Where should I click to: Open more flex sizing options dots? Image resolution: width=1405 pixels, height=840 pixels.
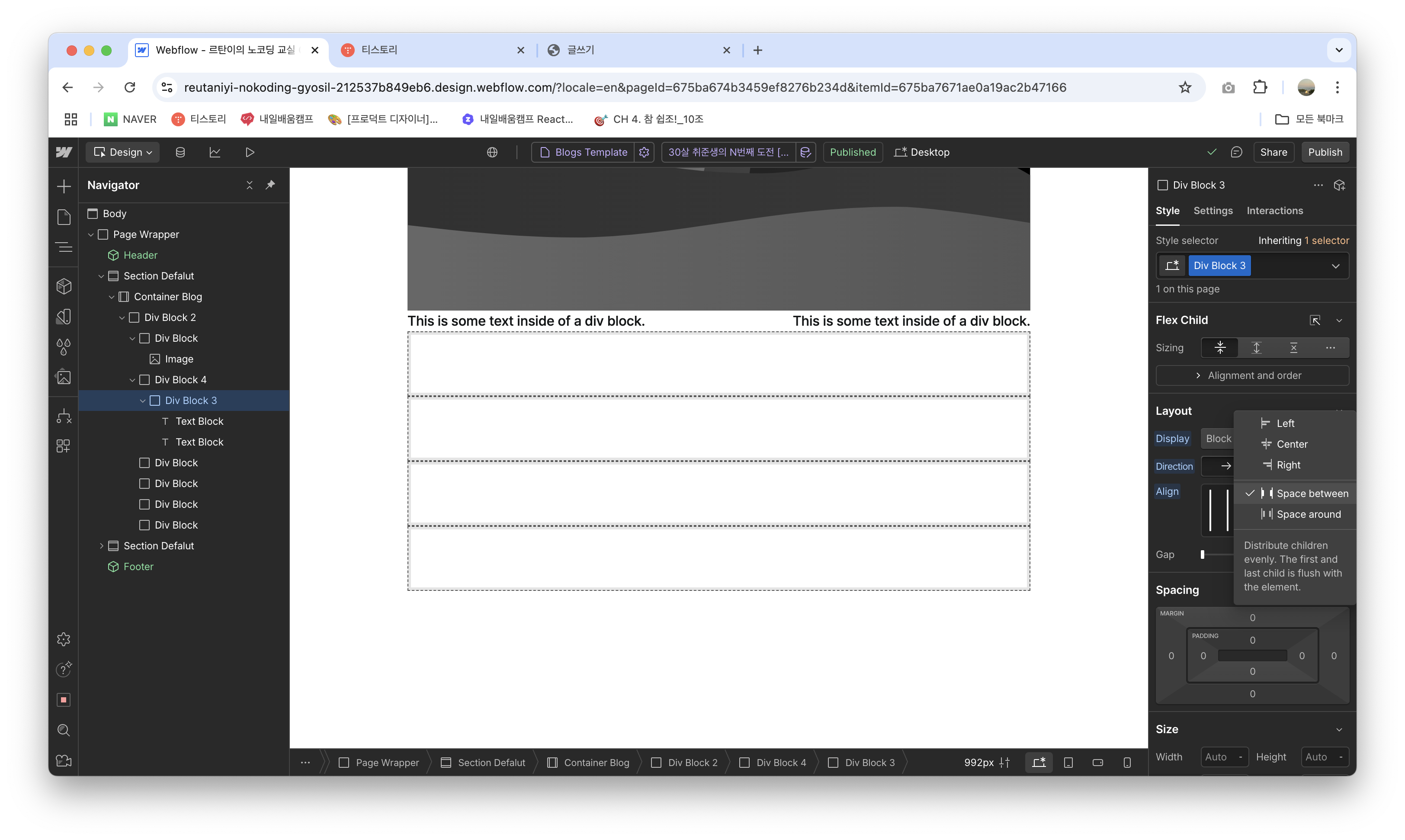[1330, 347]
